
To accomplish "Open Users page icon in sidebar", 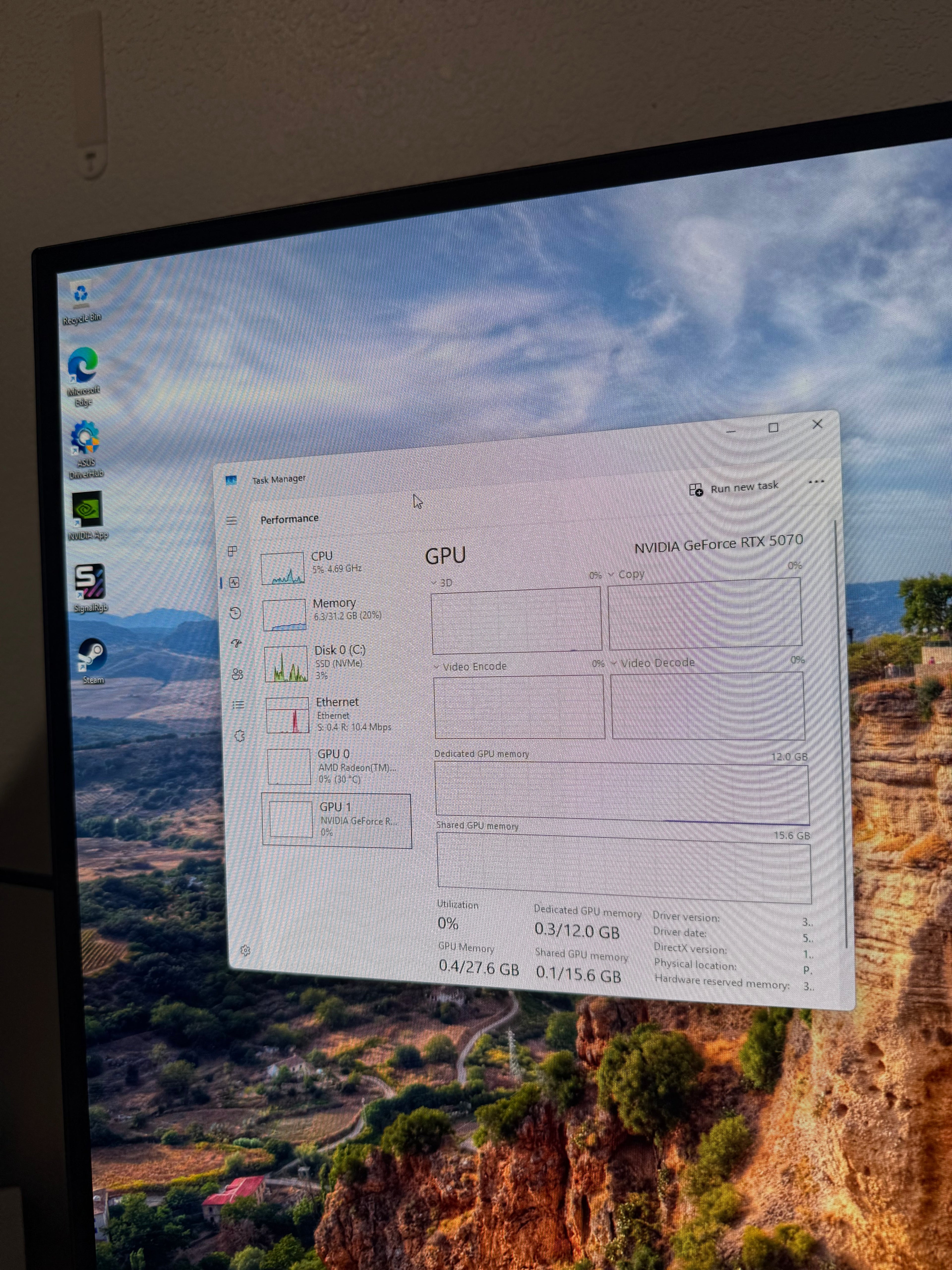I will (238, 674).
